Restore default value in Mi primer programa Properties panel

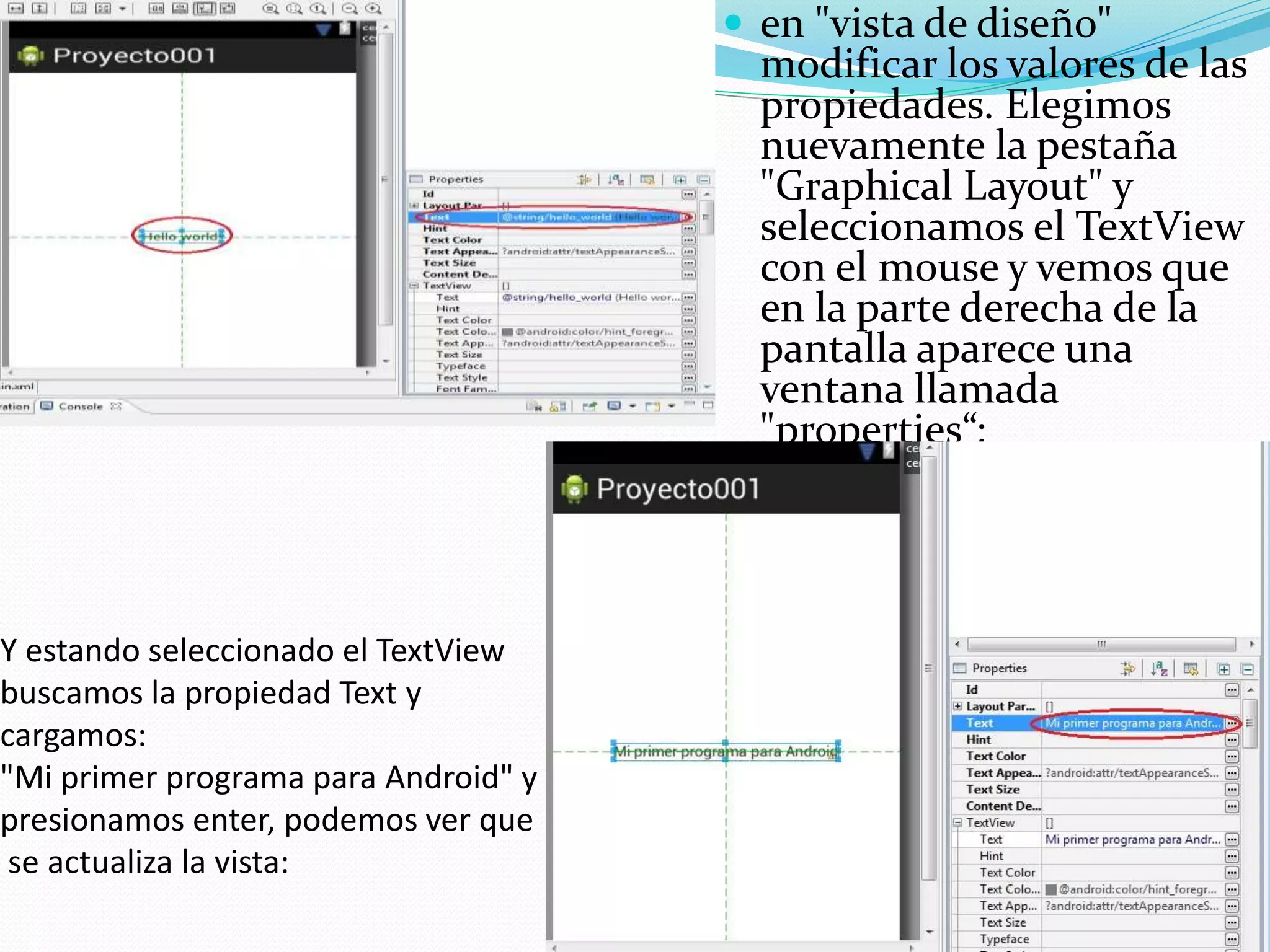click(x=1191, y=668)
